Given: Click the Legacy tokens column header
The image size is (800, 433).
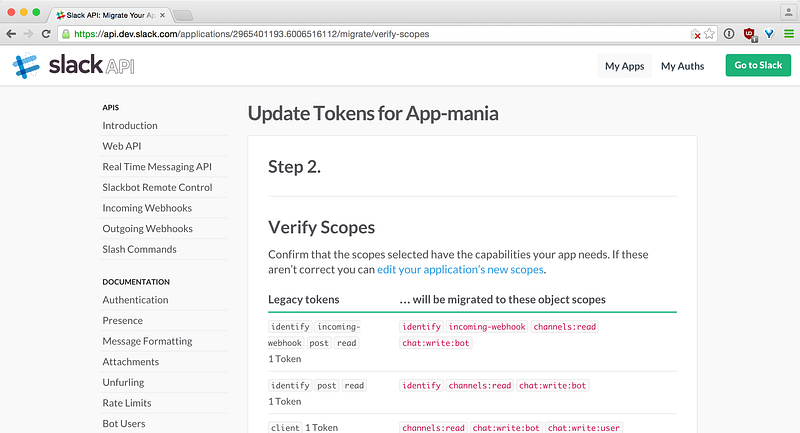Looking at the screenshot, I should tap(304, 299).
